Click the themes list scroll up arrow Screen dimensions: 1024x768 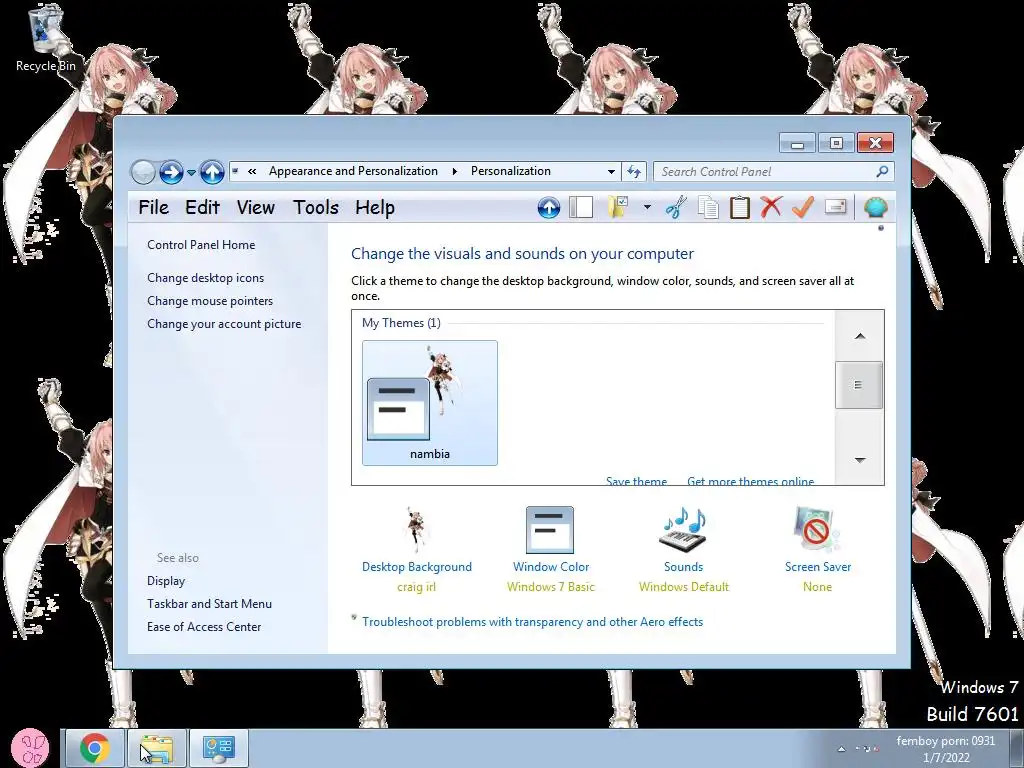pyautogui.click(x=859, y=336)
